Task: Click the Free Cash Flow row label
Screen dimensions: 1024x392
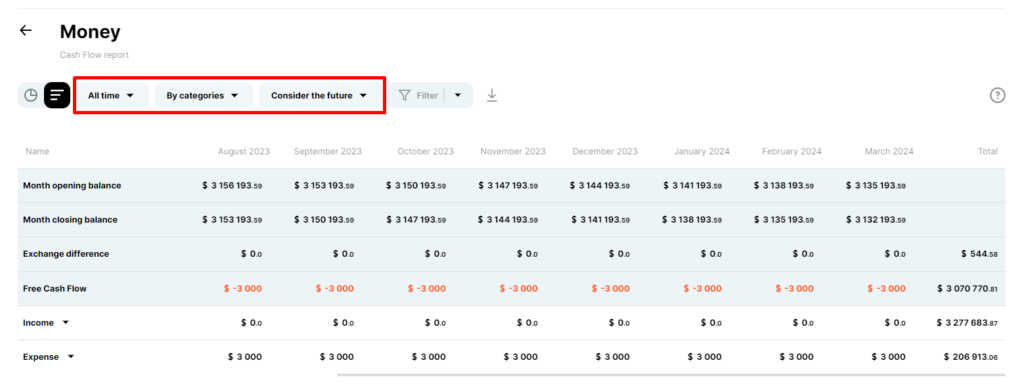Action: tap(55, 288)
